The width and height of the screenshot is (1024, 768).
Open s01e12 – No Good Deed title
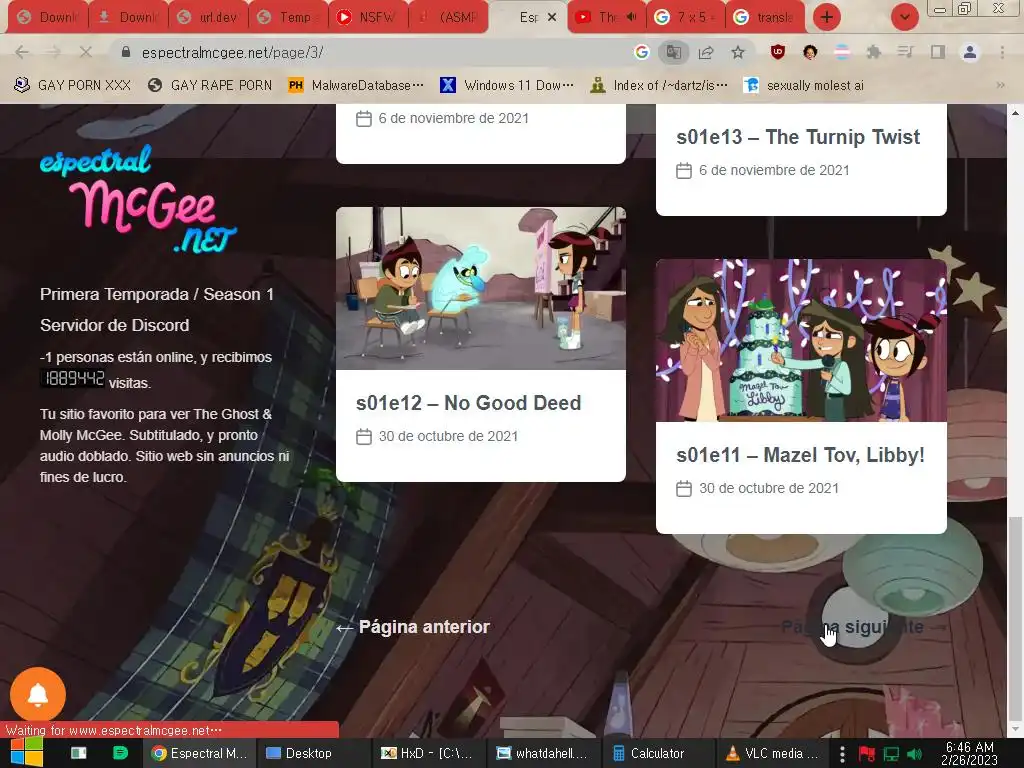click(468, 403)
